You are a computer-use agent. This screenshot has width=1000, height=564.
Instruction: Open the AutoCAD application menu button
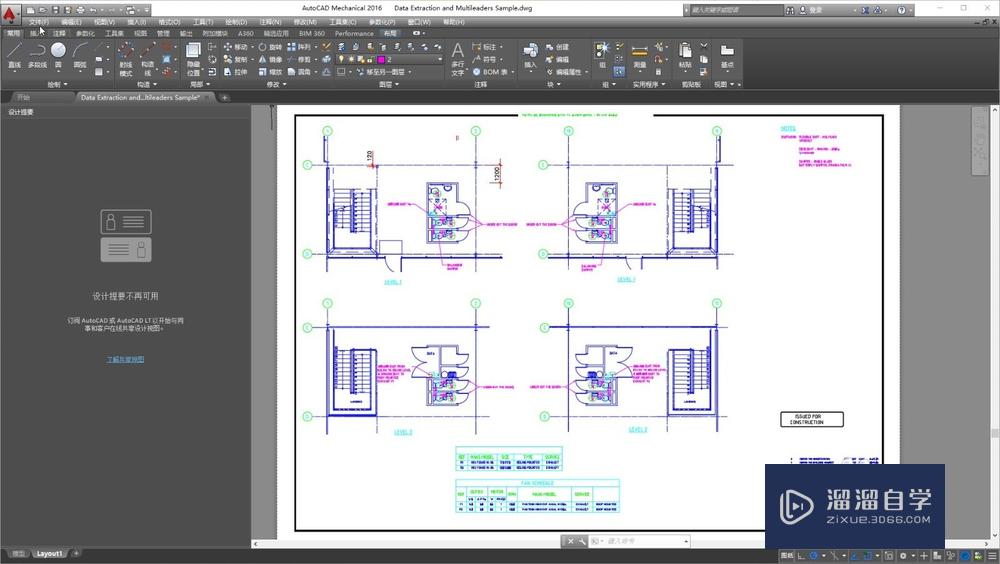pyautogui.click(x=10, y=13)
